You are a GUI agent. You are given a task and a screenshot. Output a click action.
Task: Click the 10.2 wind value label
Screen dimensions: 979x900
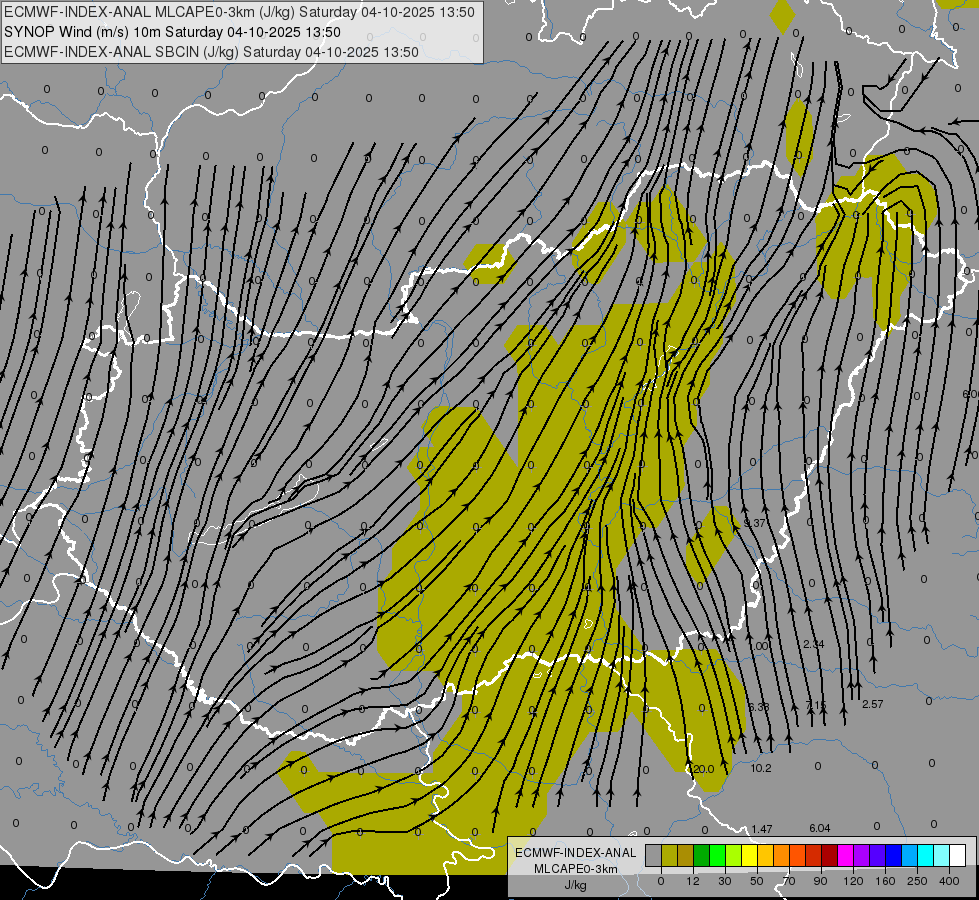[761, 768]
